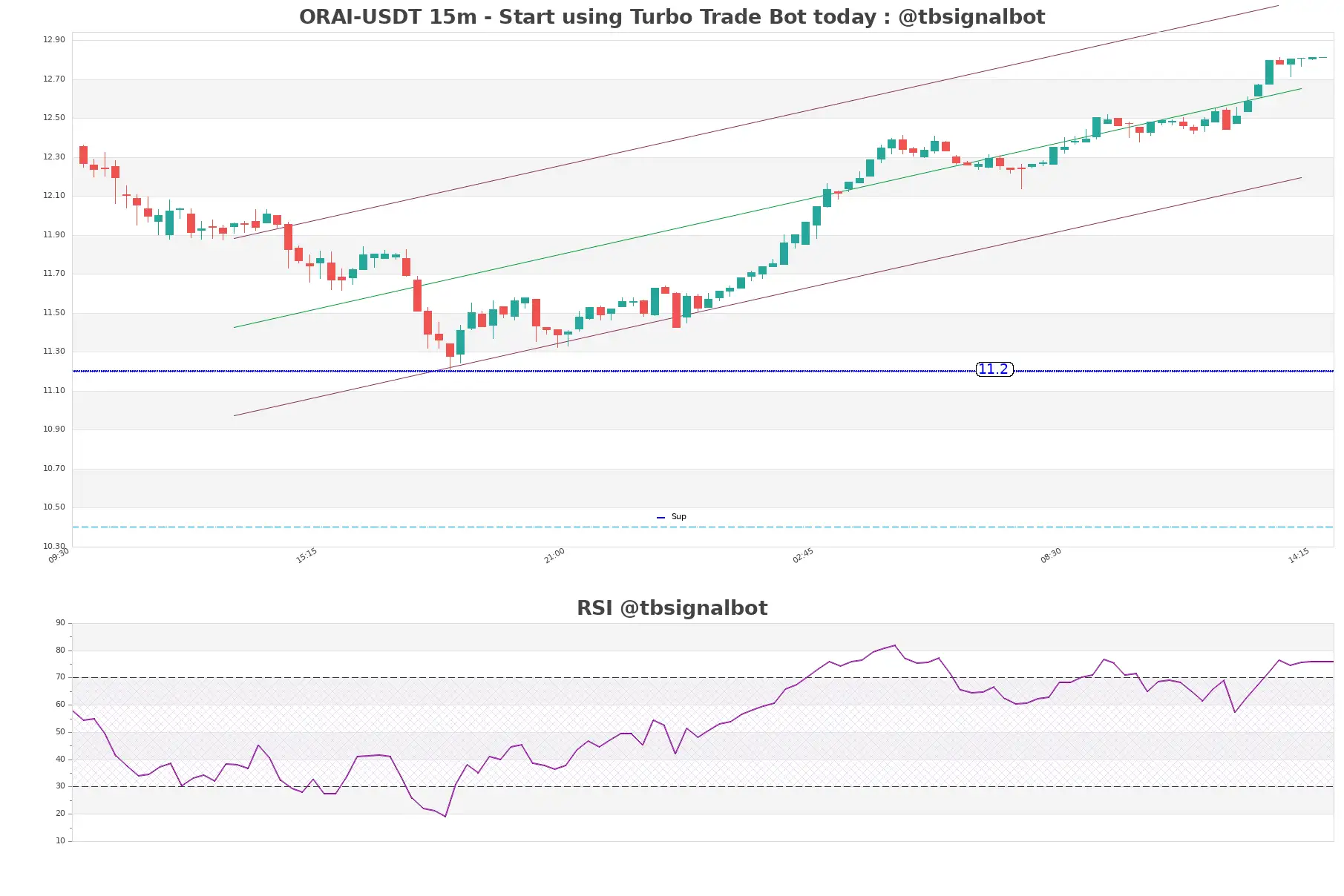Viewport: 1344px width, 896px height.
Task: Click the RSI 20 axis label
Action: [60, 814]
